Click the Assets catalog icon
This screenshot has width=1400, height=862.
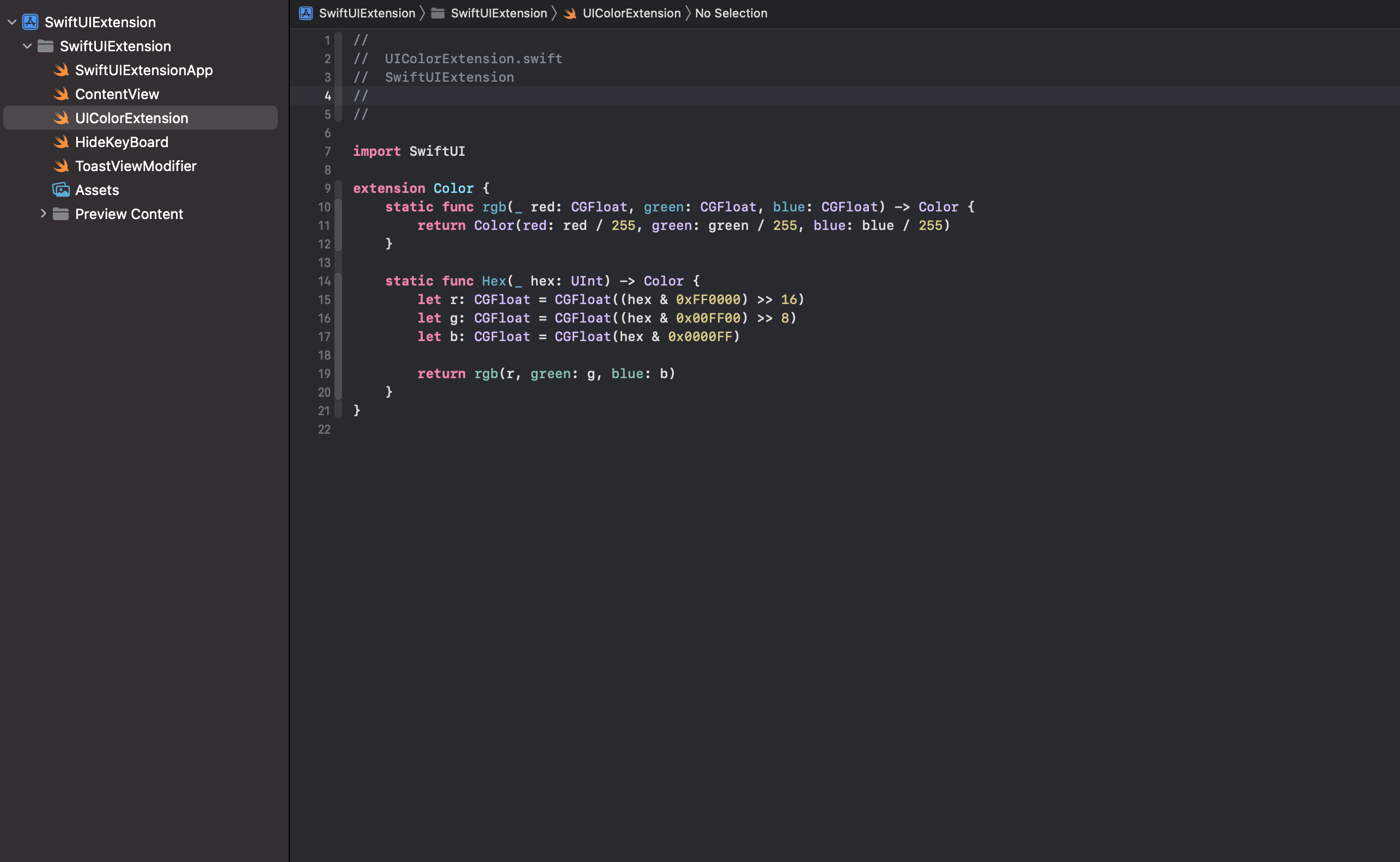61,190
